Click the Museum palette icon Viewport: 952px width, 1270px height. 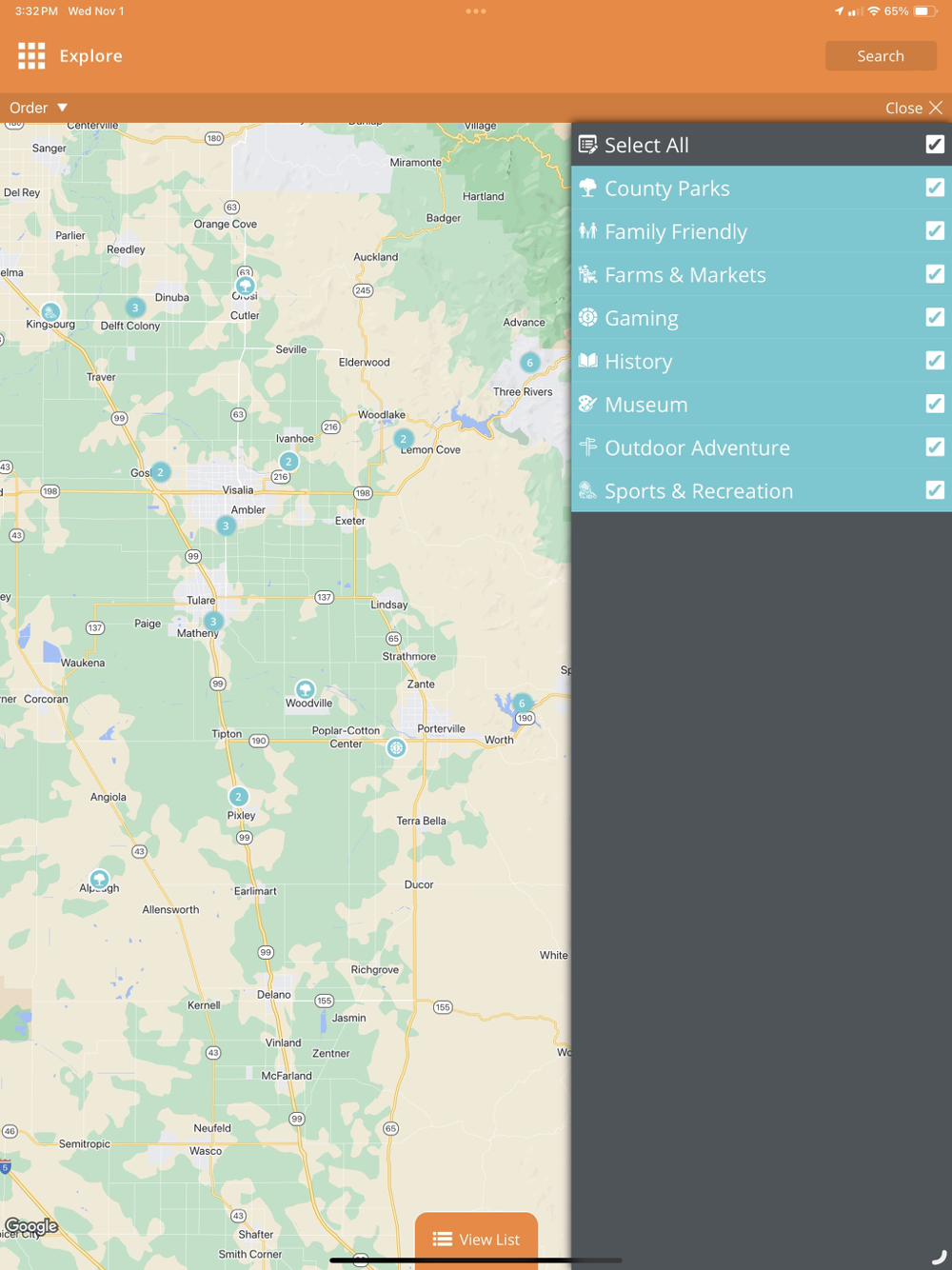pyautogui.click(x=588, y=404)
